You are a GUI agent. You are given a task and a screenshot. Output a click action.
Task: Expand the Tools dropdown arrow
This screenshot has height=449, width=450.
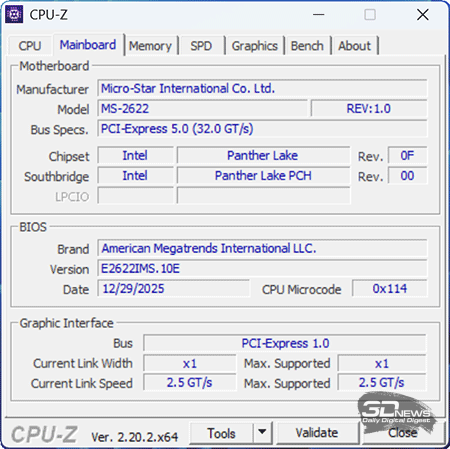[262, 433]
